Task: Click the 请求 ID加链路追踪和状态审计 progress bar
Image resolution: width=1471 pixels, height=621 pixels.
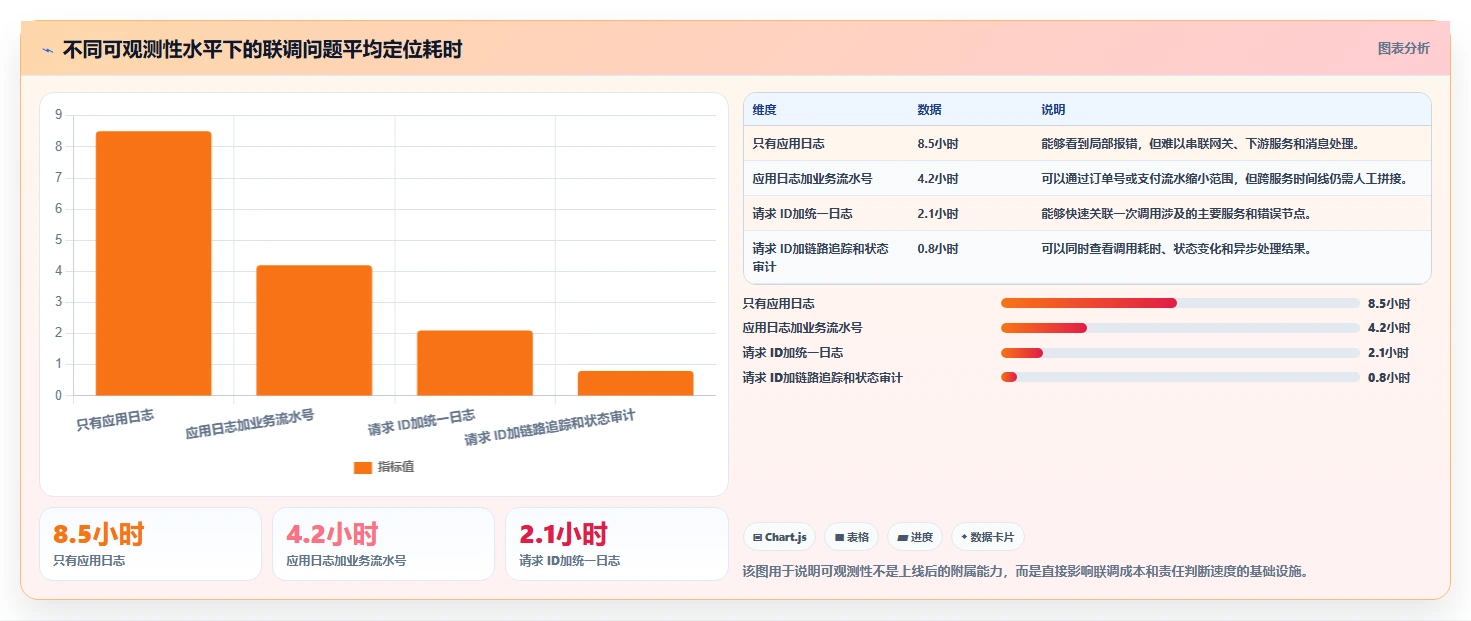Action: coord(1180,377)
